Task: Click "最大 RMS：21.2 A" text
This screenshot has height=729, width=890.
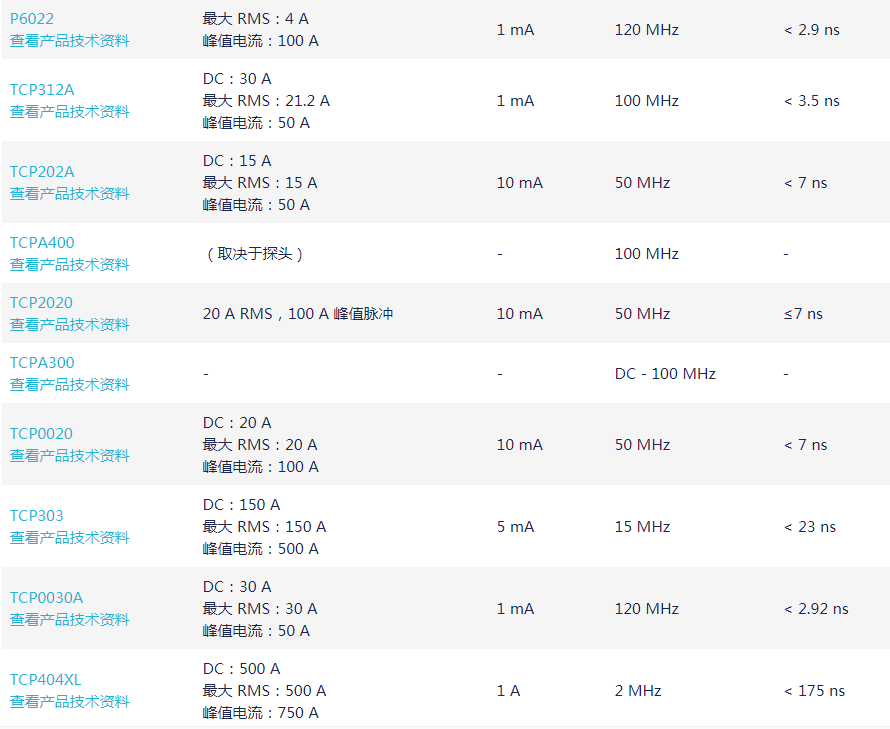Action: 266,100
